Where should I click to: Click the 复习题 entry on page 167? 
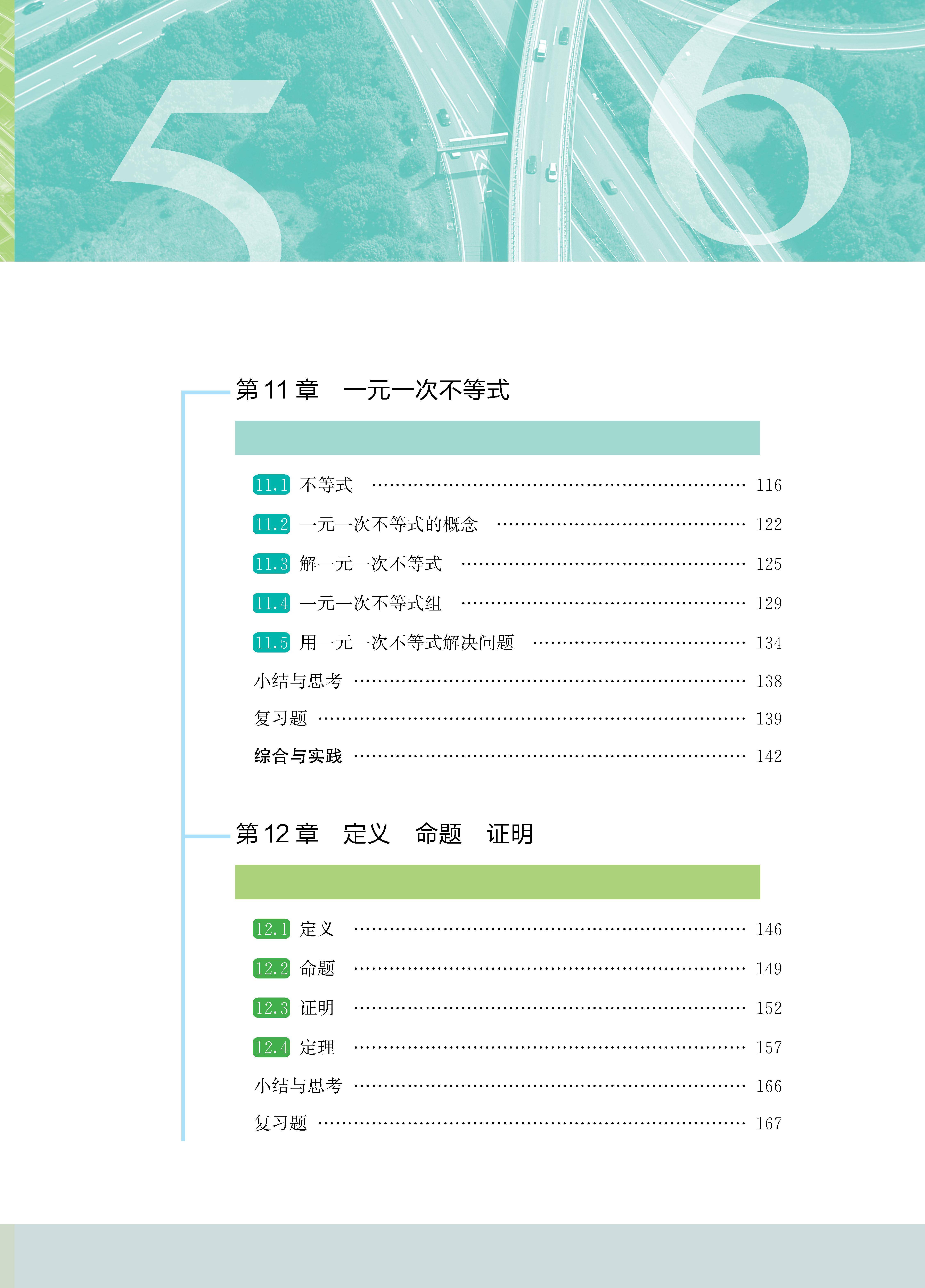point(280,1123)
